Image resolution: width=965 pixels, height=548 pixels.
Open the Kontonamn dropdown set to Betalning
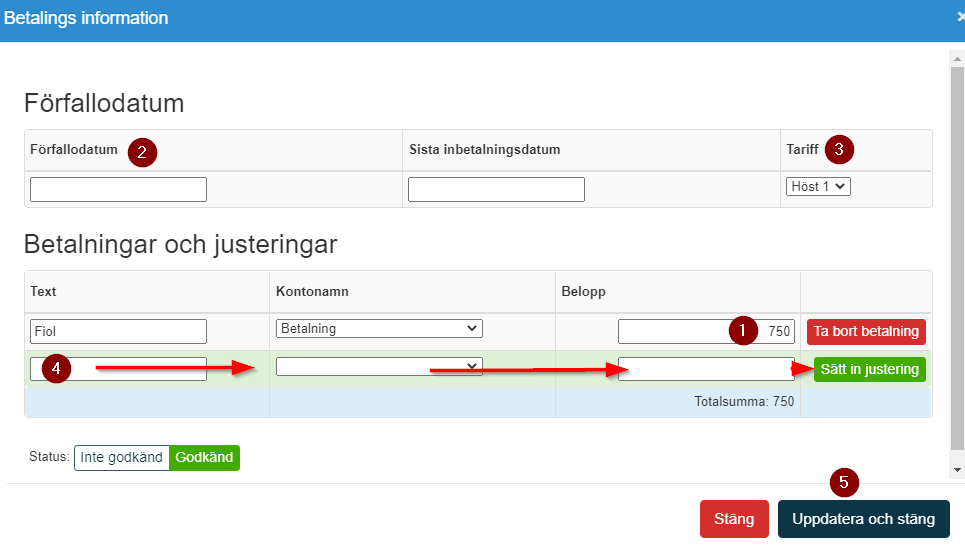379,328
